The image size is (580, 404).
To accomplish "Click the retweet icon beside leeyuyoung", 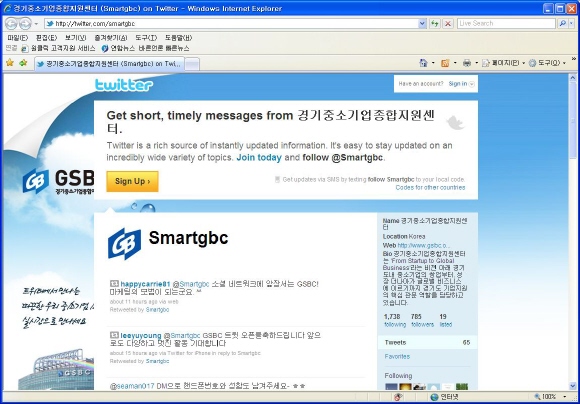I will coord(114,335).
